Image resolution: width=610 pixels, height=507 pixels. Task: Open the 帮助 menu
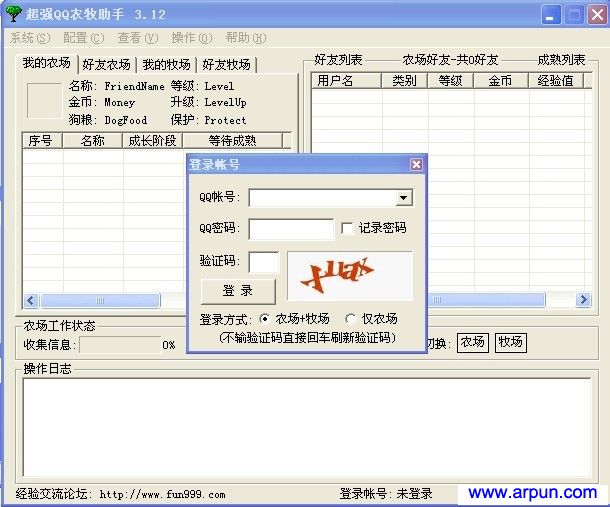[x=245, y=38]
